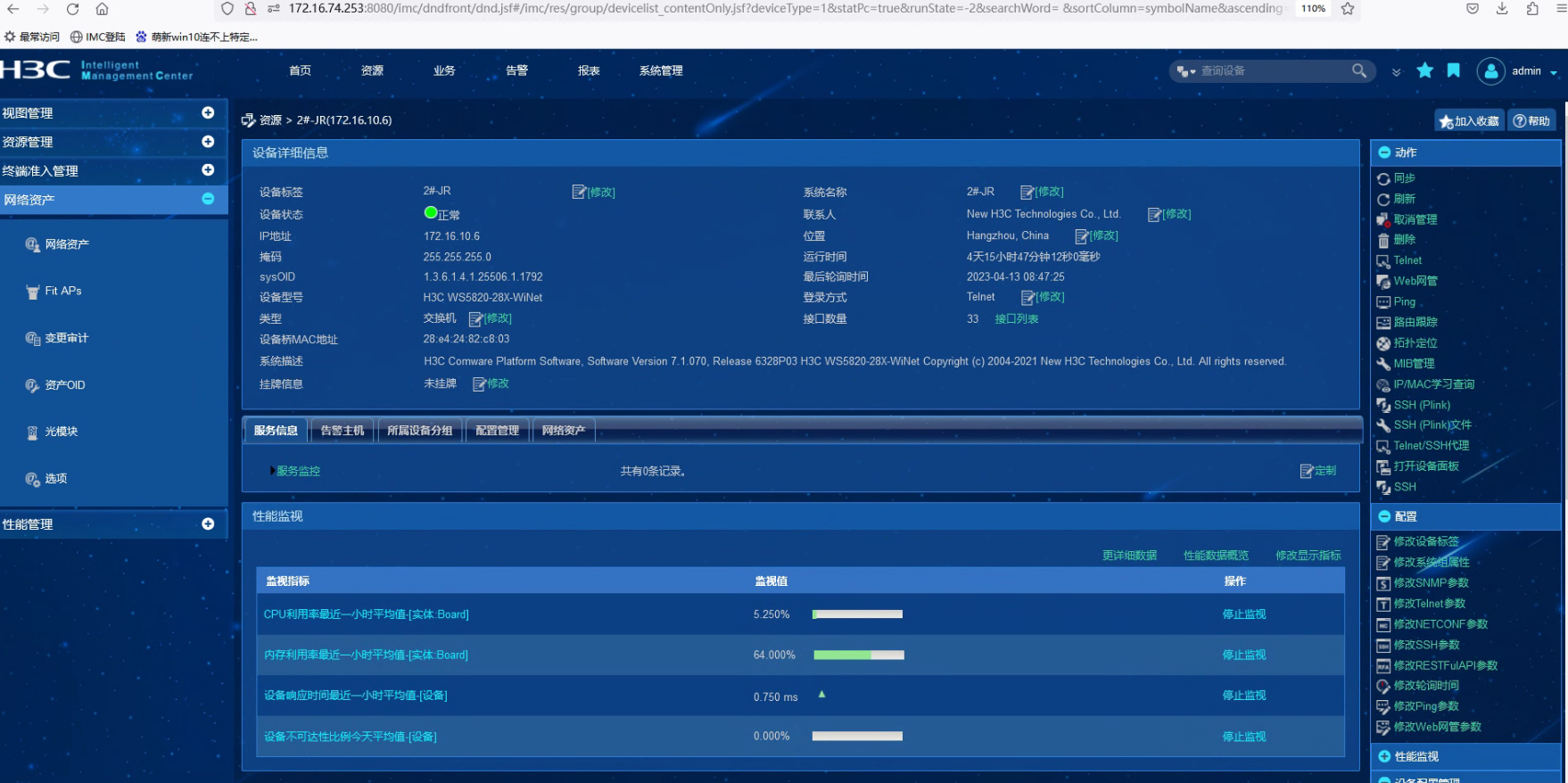
Task: Click the 内存利用率 progress bar
Action: [858, 655]
